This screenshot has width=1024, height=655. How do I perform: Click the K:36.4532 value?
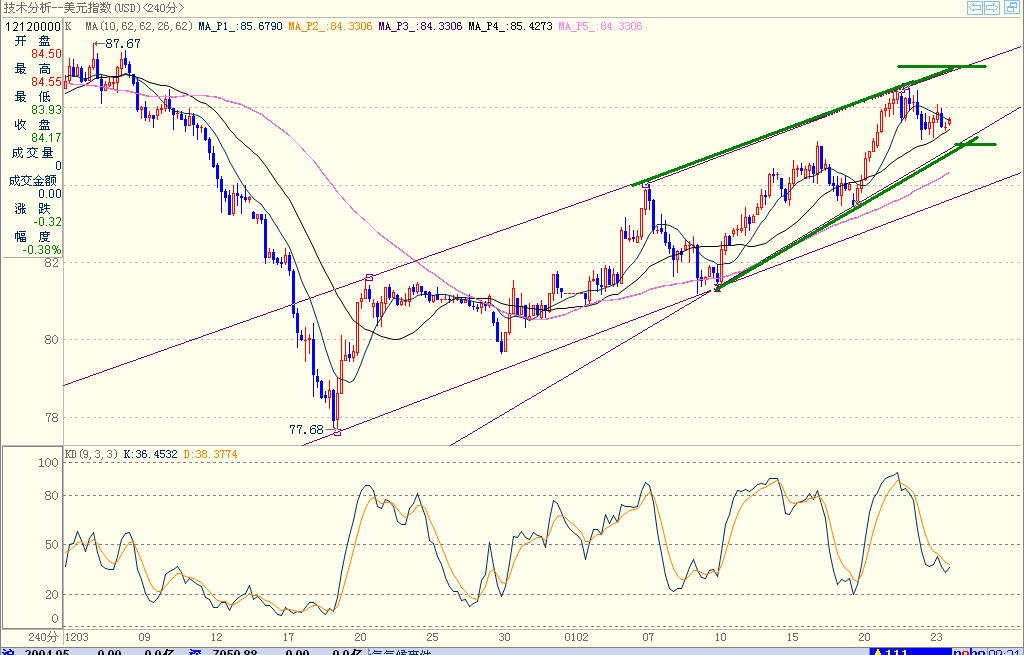pyautogui.click(x=150, y=454)
